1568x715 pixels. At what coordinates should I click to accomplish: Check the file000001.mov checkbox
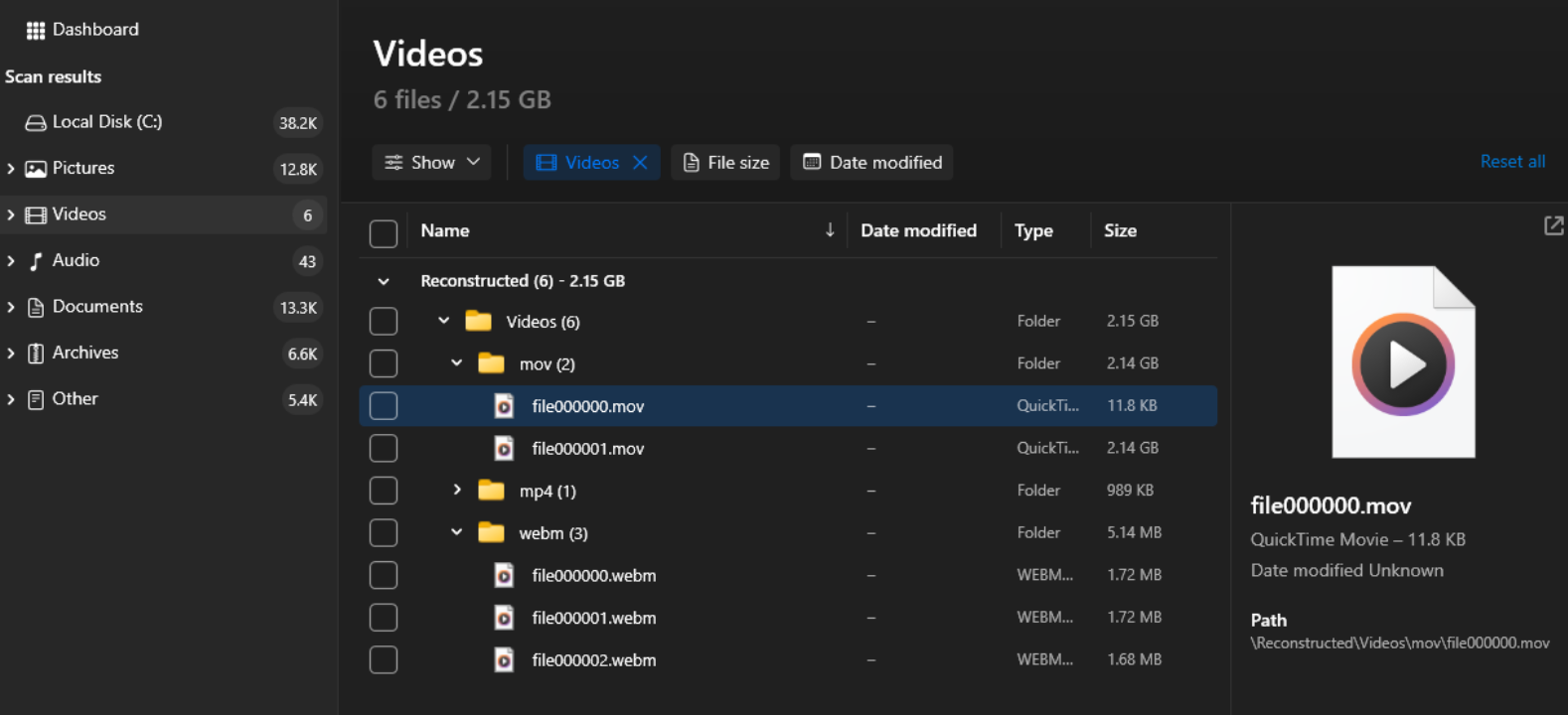click(x=384, y=448)
